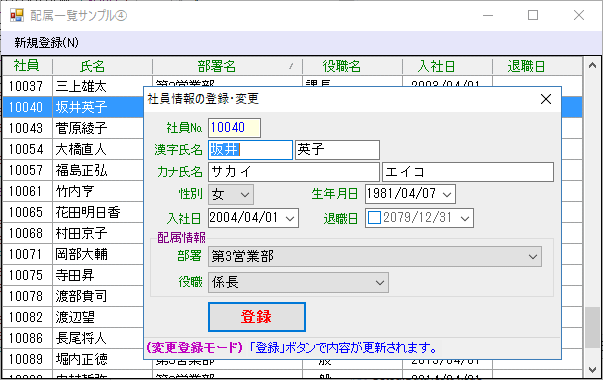Click employee number cell 10054

point(26,149)
